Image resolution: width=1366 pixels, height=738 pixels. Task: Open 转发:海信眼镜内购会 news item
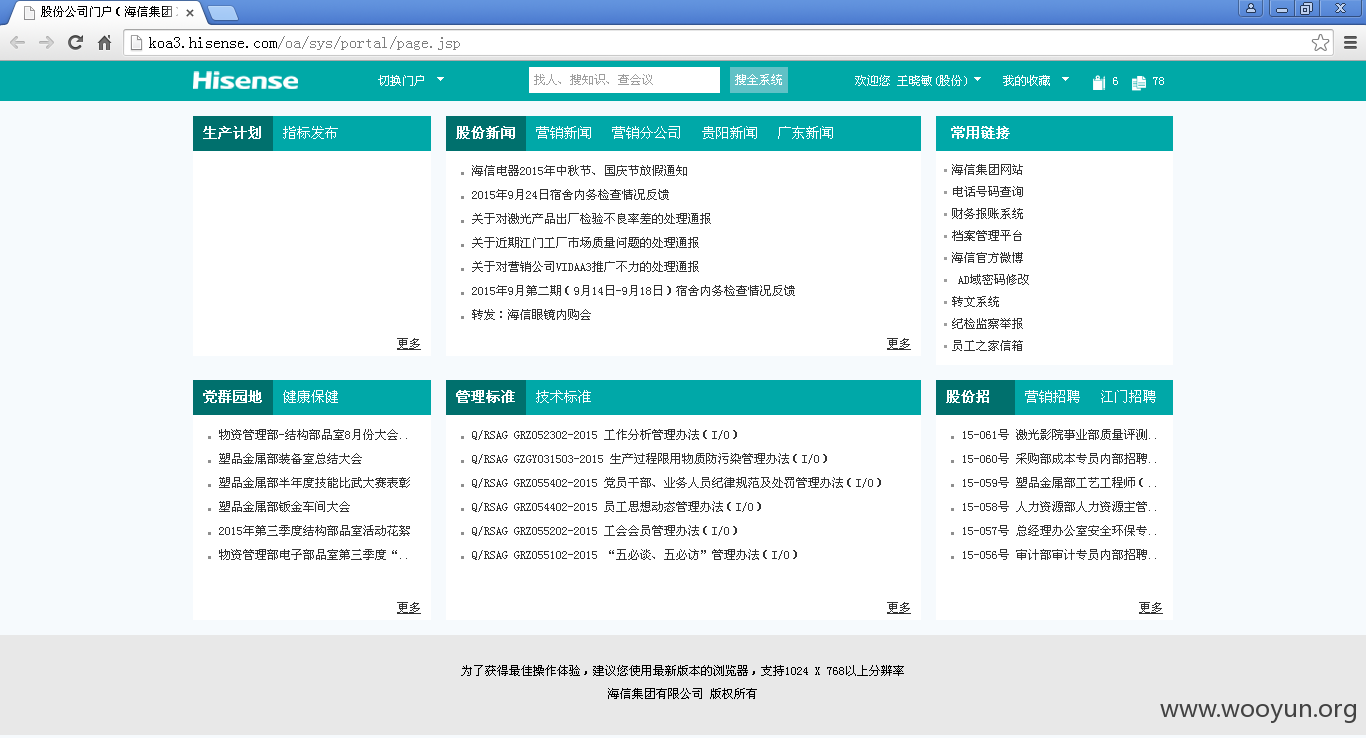pos(531,315)
